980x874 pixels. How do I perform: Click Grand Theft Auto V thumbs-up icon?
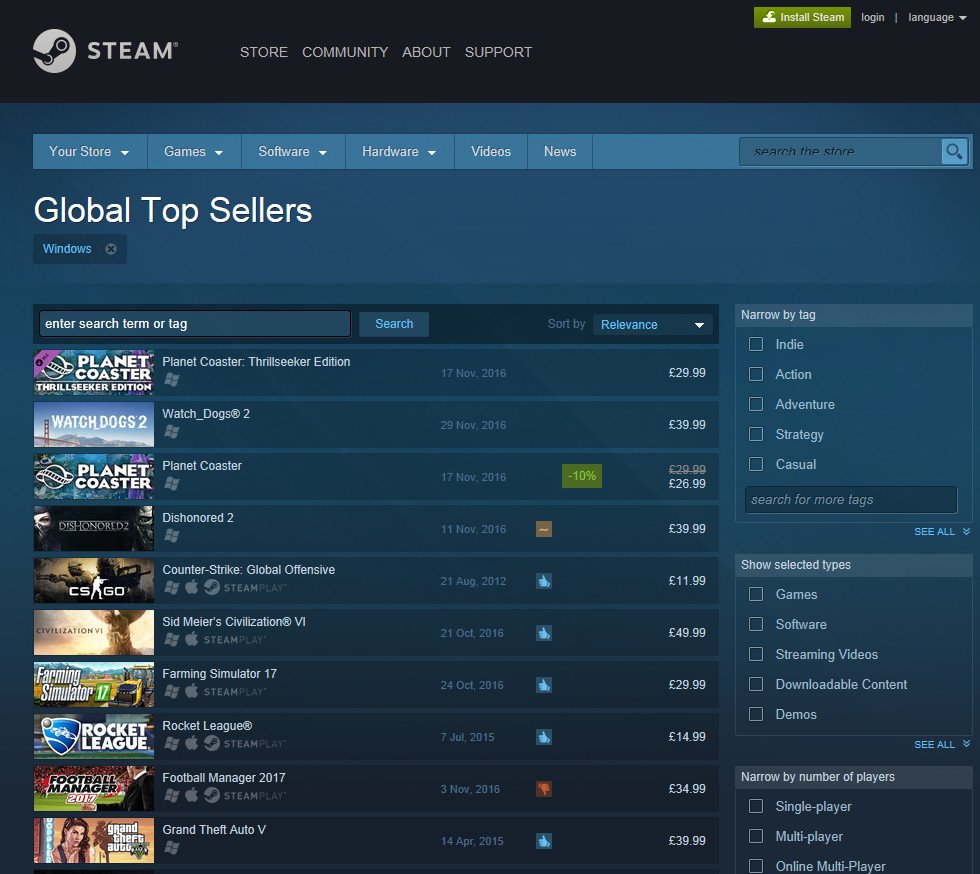(x=544, y=840)
